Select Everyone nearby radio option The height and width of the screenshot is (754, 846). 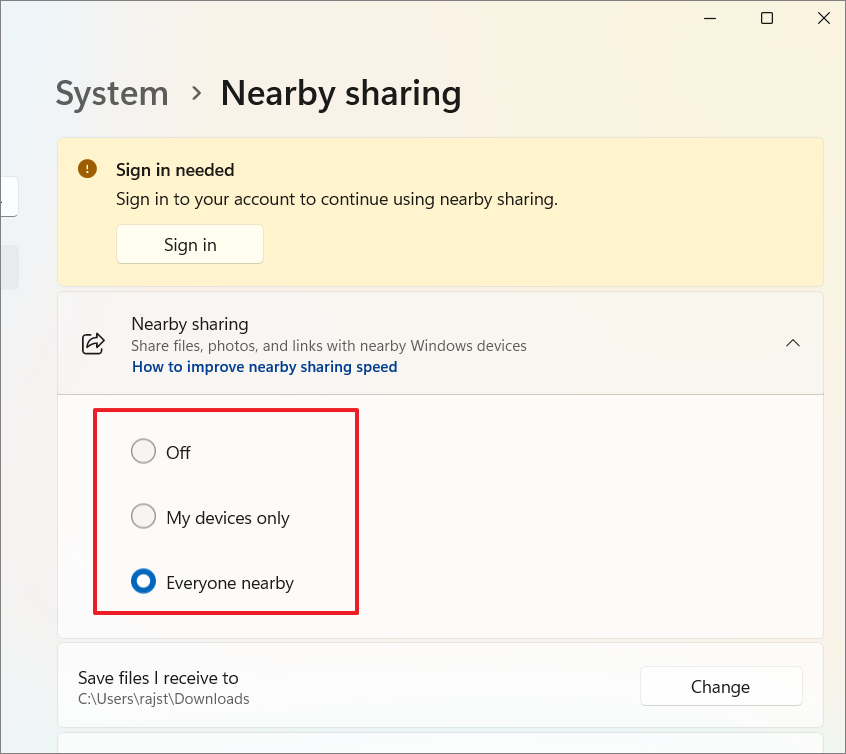click(x=144, y=581)
